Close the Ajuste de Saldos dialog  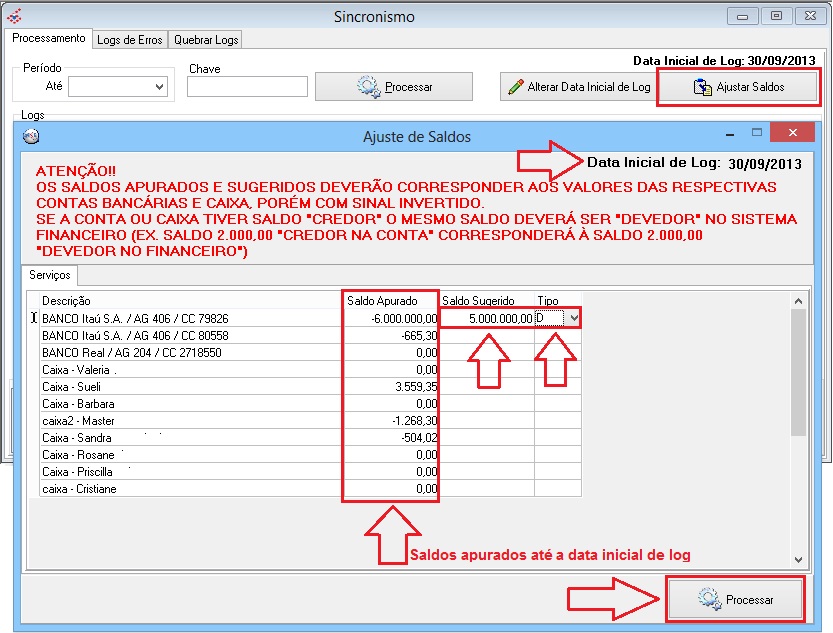coord(792,134)
